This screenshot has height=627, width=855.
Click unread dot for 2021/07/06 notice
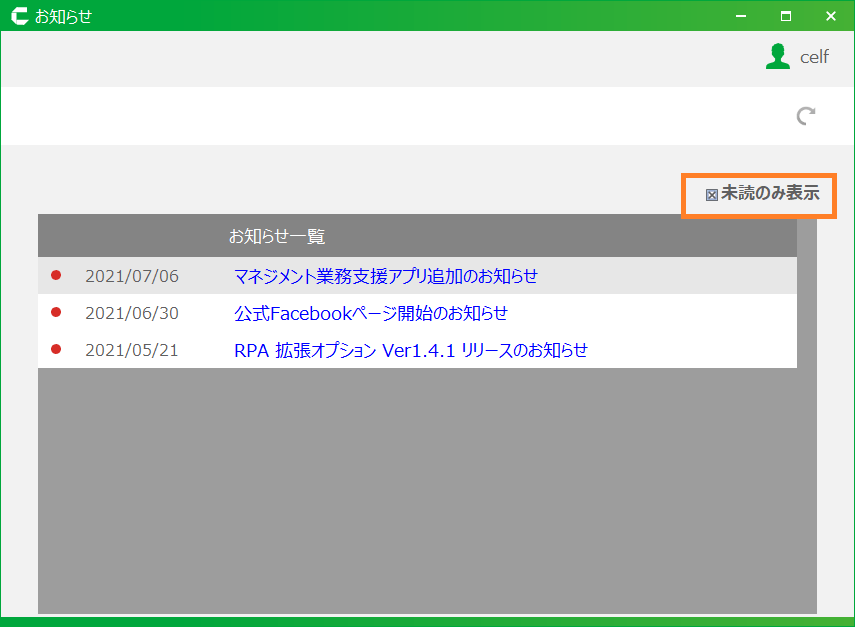56,275
